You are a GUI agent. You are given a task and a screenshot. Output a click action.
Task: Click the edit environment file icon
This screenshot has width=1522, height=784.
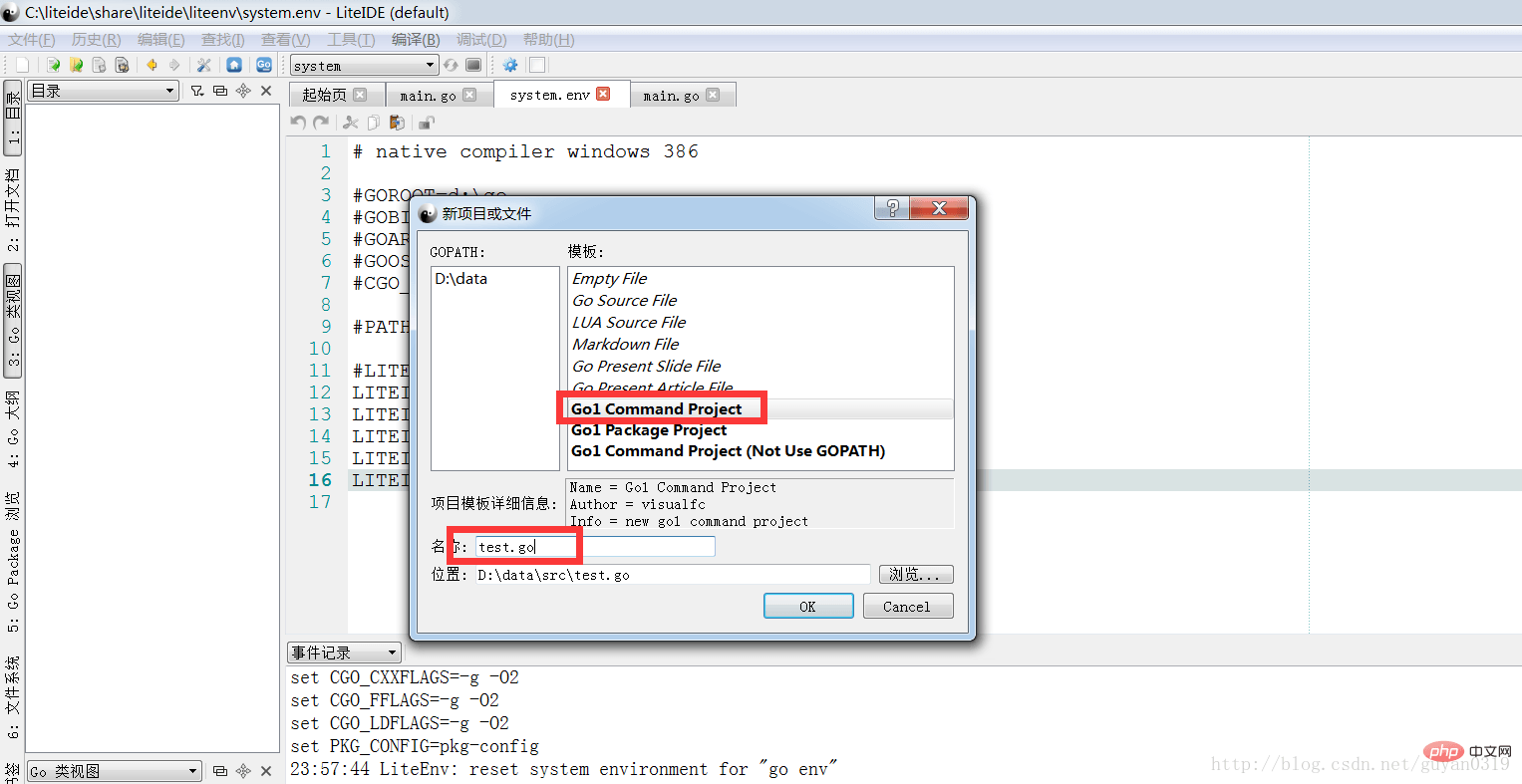pos(473,65)
